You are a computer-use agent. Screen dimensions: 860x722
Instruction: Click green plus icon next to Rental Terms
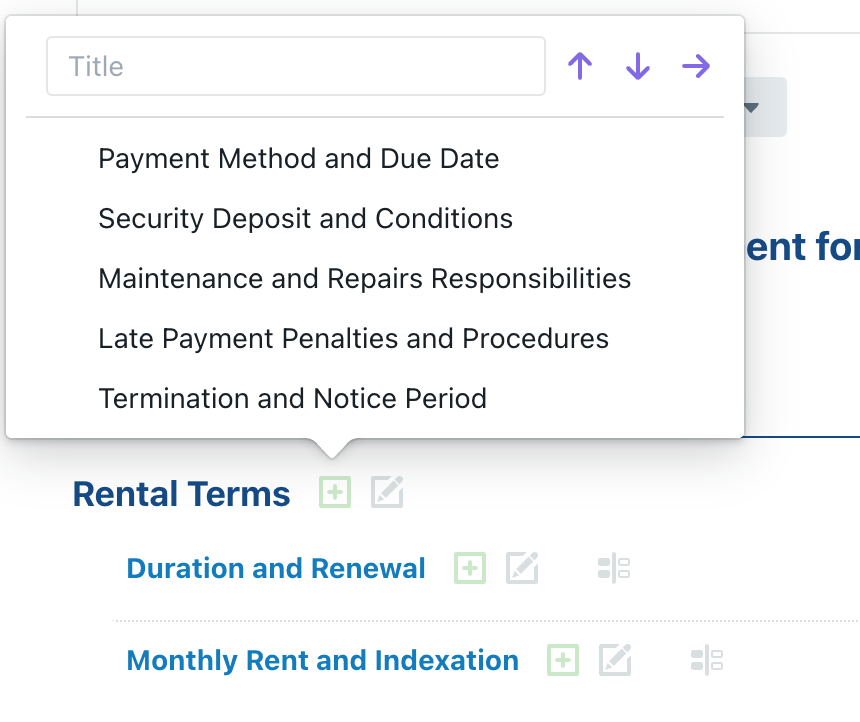(335, 492)
